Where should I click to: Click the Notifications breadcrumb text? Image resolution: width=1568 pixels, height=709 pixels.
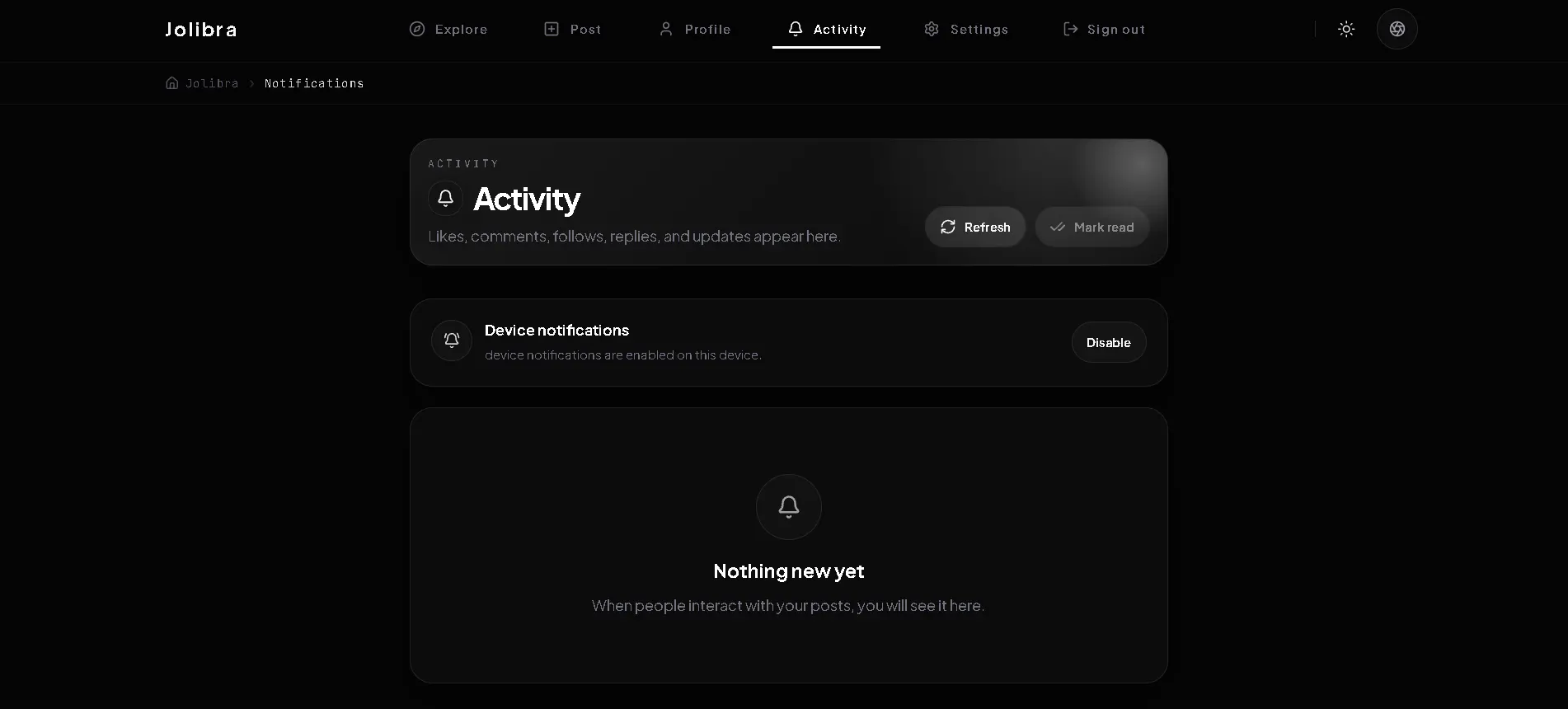314,83
